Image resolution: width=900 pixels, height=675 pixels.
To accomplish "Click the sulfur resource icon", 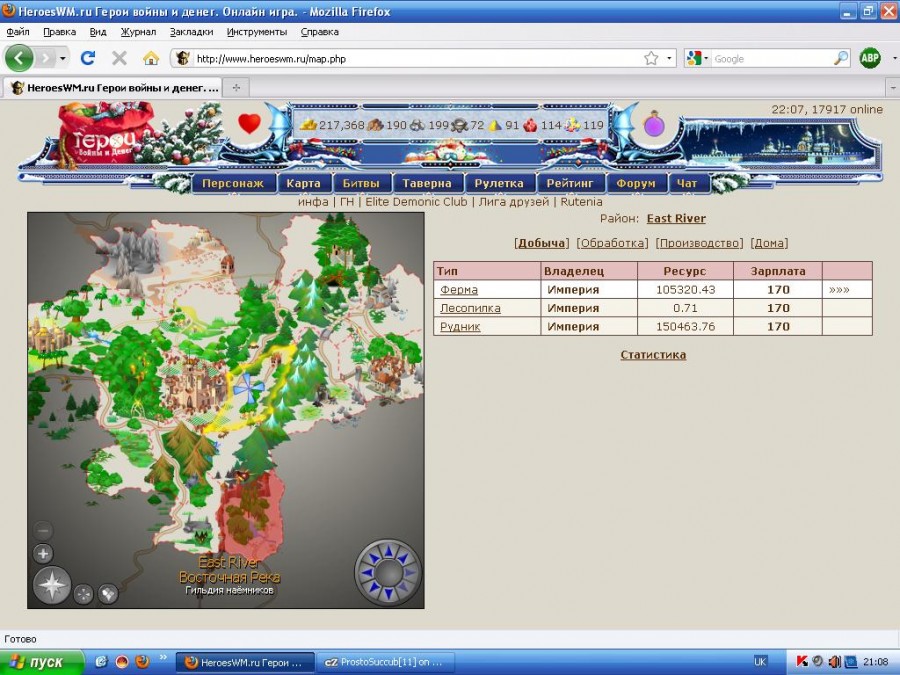I will tap(495, 125).
